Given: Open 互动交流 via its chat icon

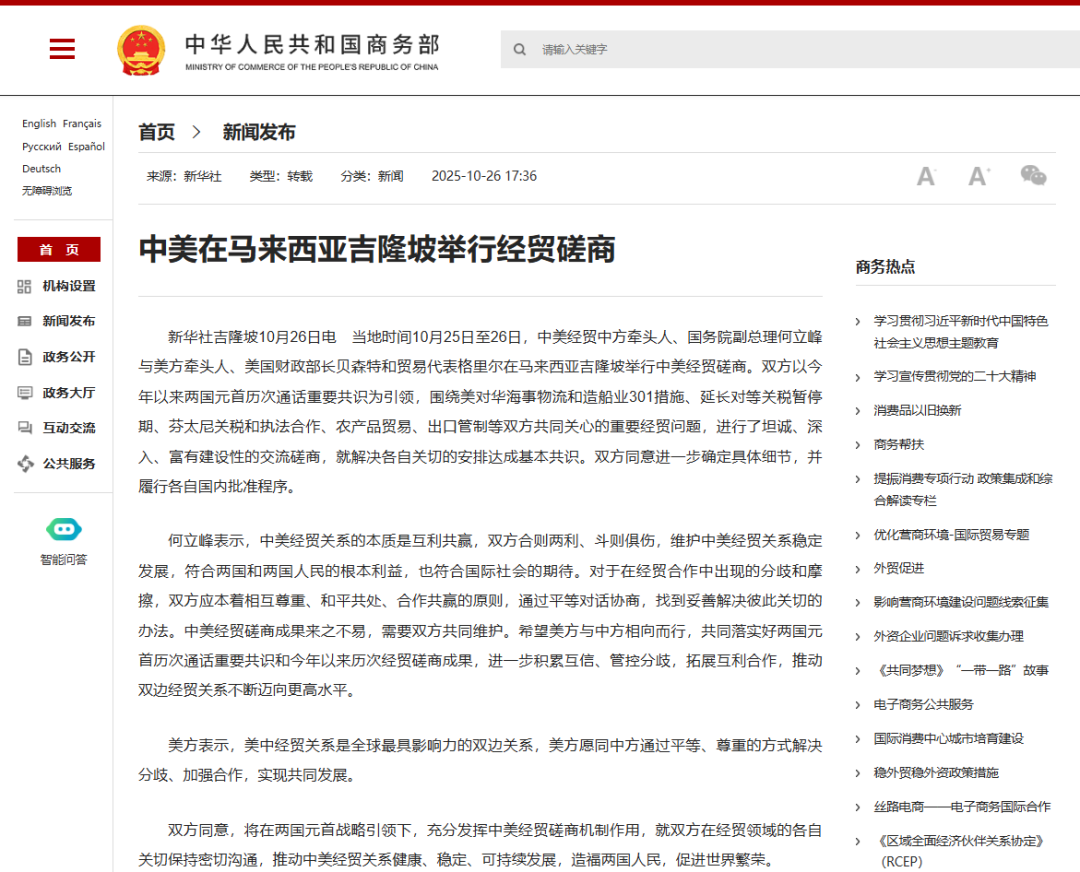Looking at the screenshot, I should 23,427.
